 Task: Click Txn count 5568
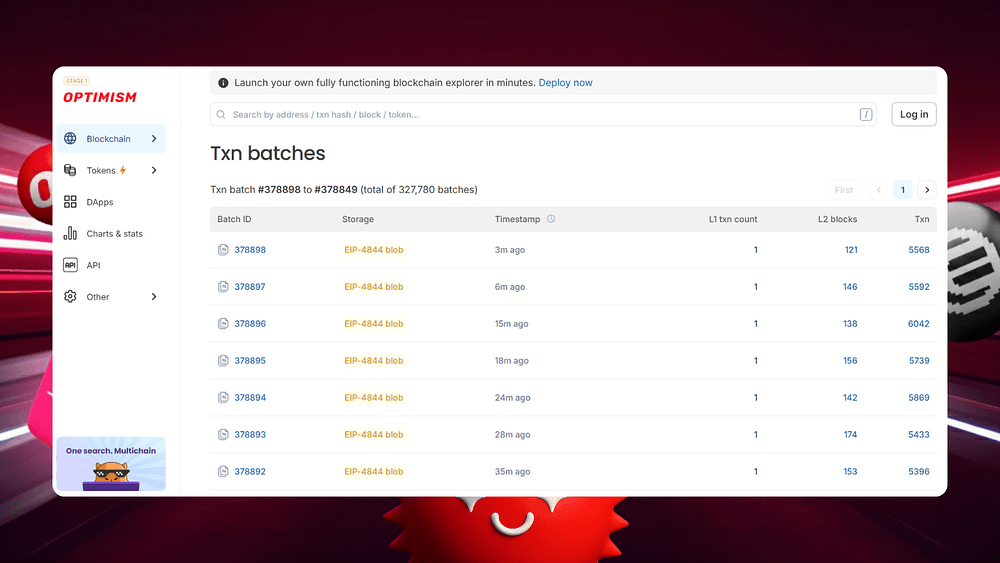click(919, 250)
